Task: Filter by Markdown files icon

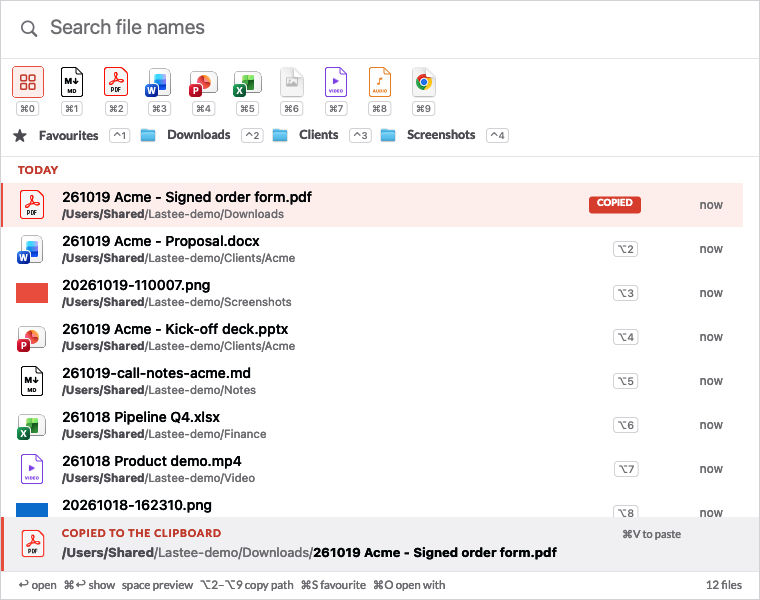Action: click(72, 82)
